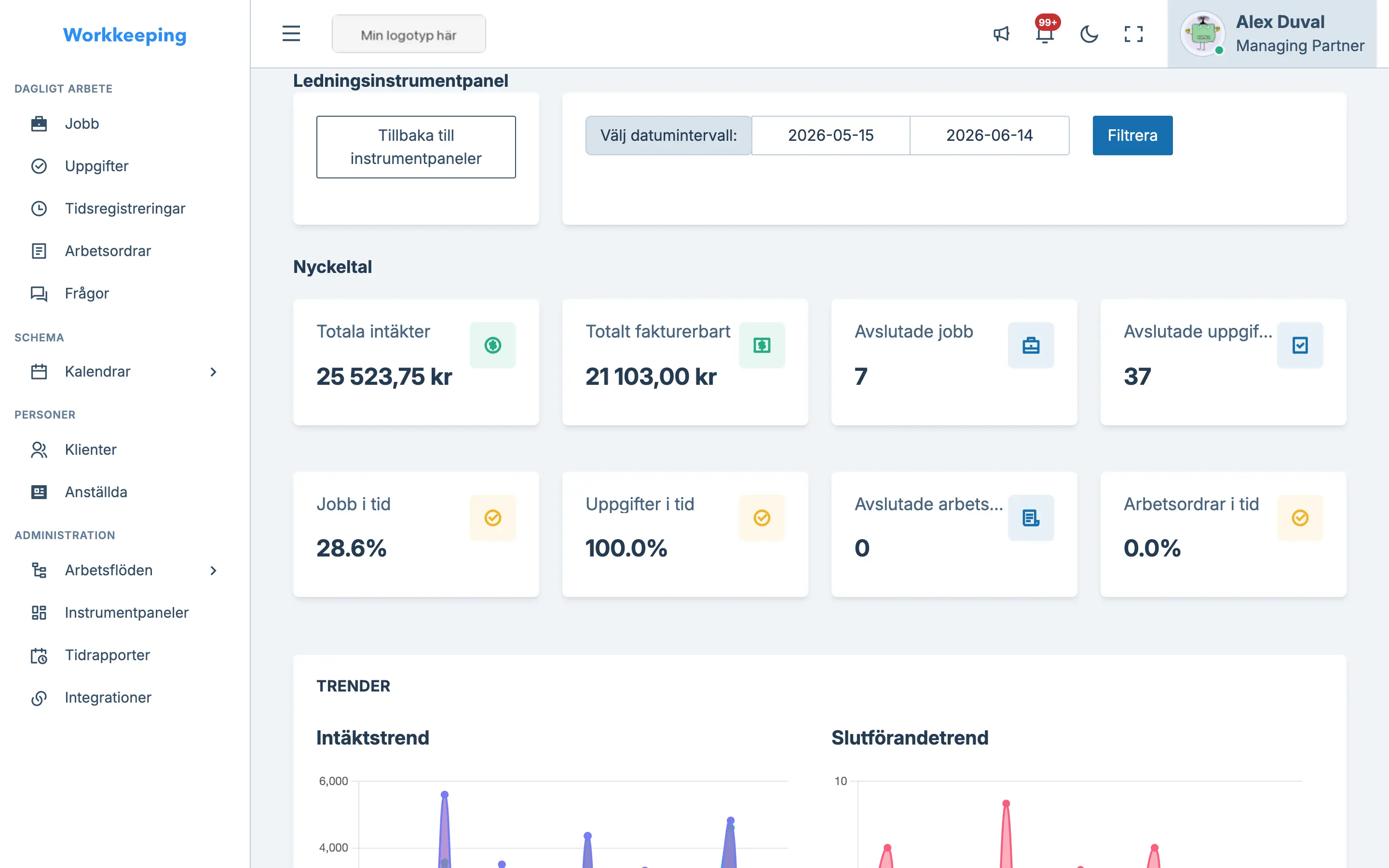The height and width of the screenshot is (868, 1389).
Task: Toggle dark mode moon icon
Action: pyautogui.click(x=1089, y=34)
